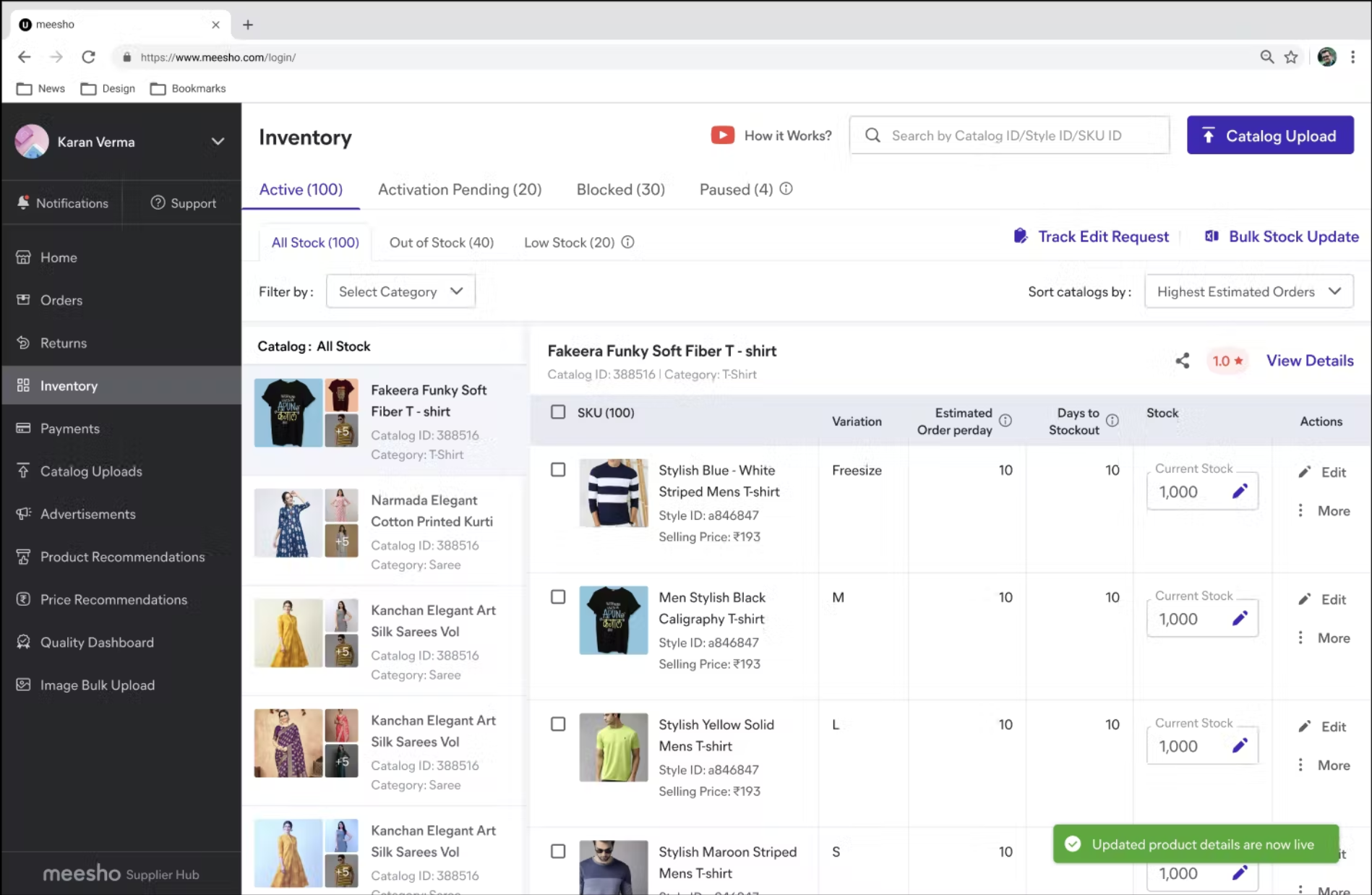Tick the checkbox for Stylish Blue-White Striped T-shirt

pyautogui.click(x=558, y=470)
